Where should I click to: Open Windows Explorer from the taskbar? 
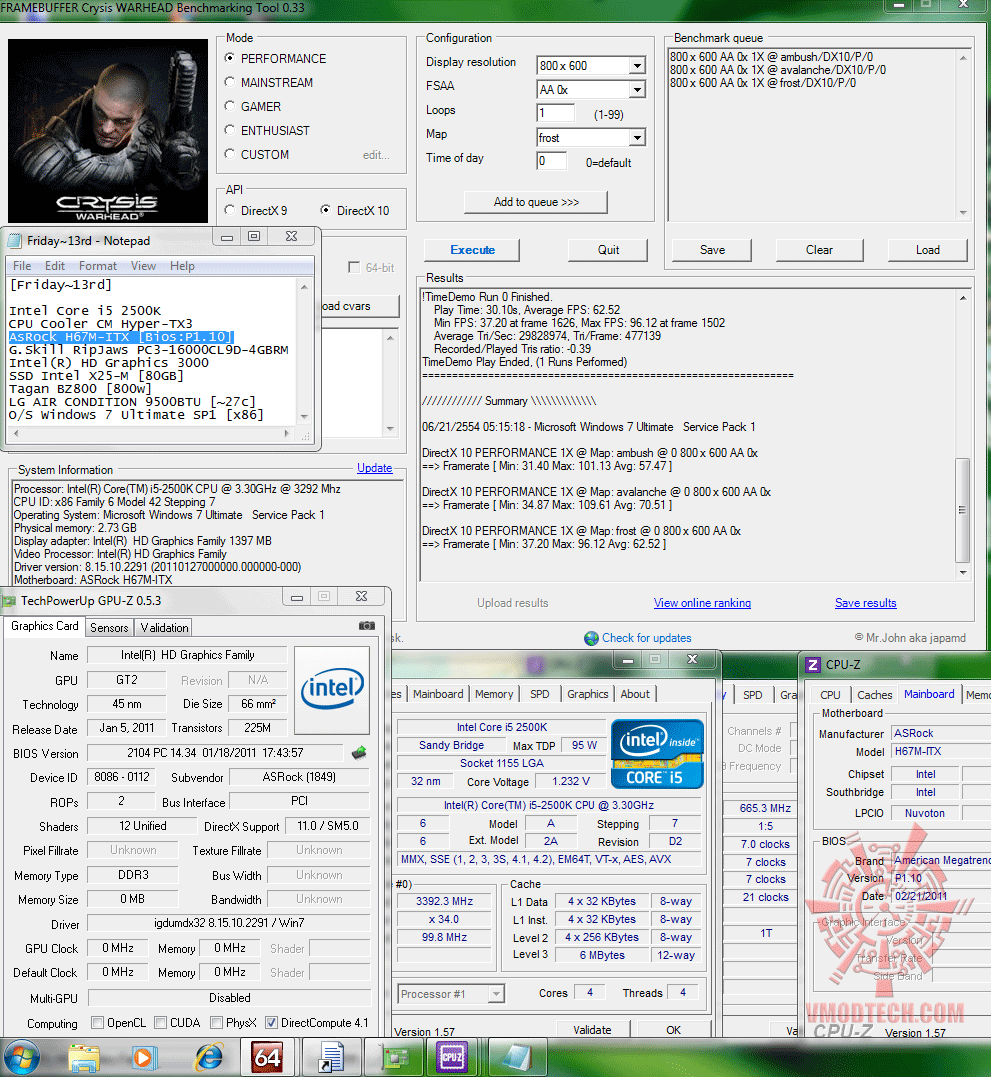coord(85,1058)
